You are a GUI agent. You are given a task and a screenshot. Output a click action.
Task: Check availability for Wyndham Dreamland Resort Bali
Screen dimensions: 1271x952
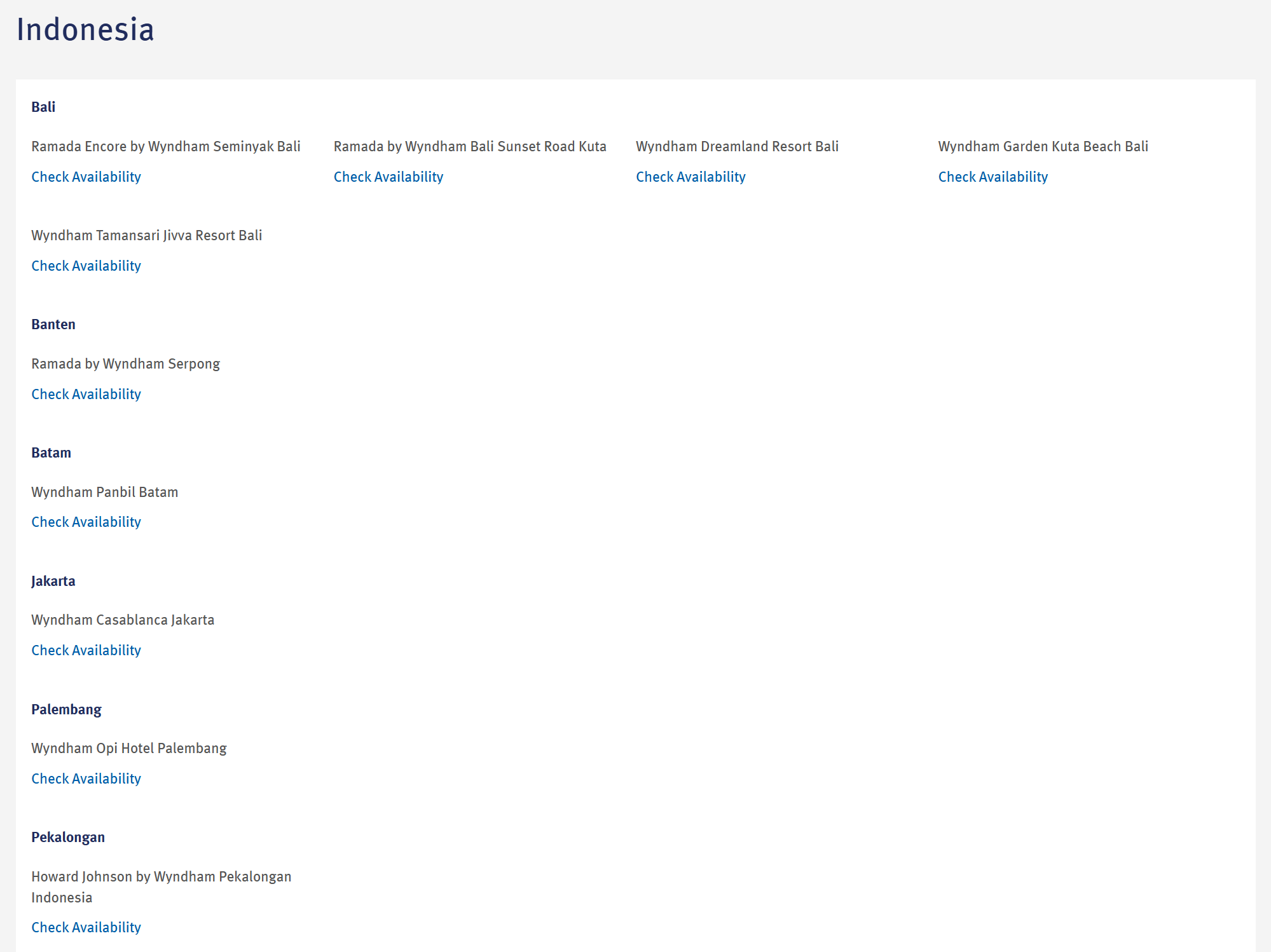(x=690, y=177)
